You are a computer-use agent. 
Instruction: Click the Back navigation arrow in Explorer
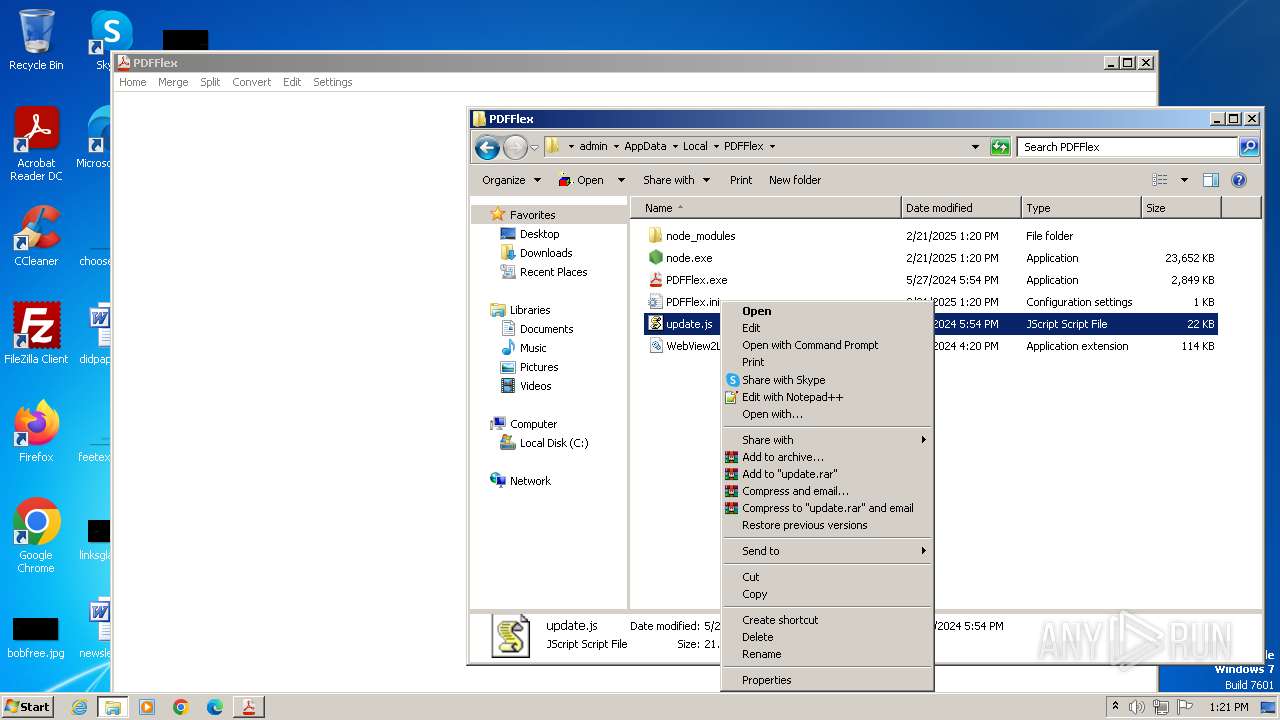pos(487,147)
